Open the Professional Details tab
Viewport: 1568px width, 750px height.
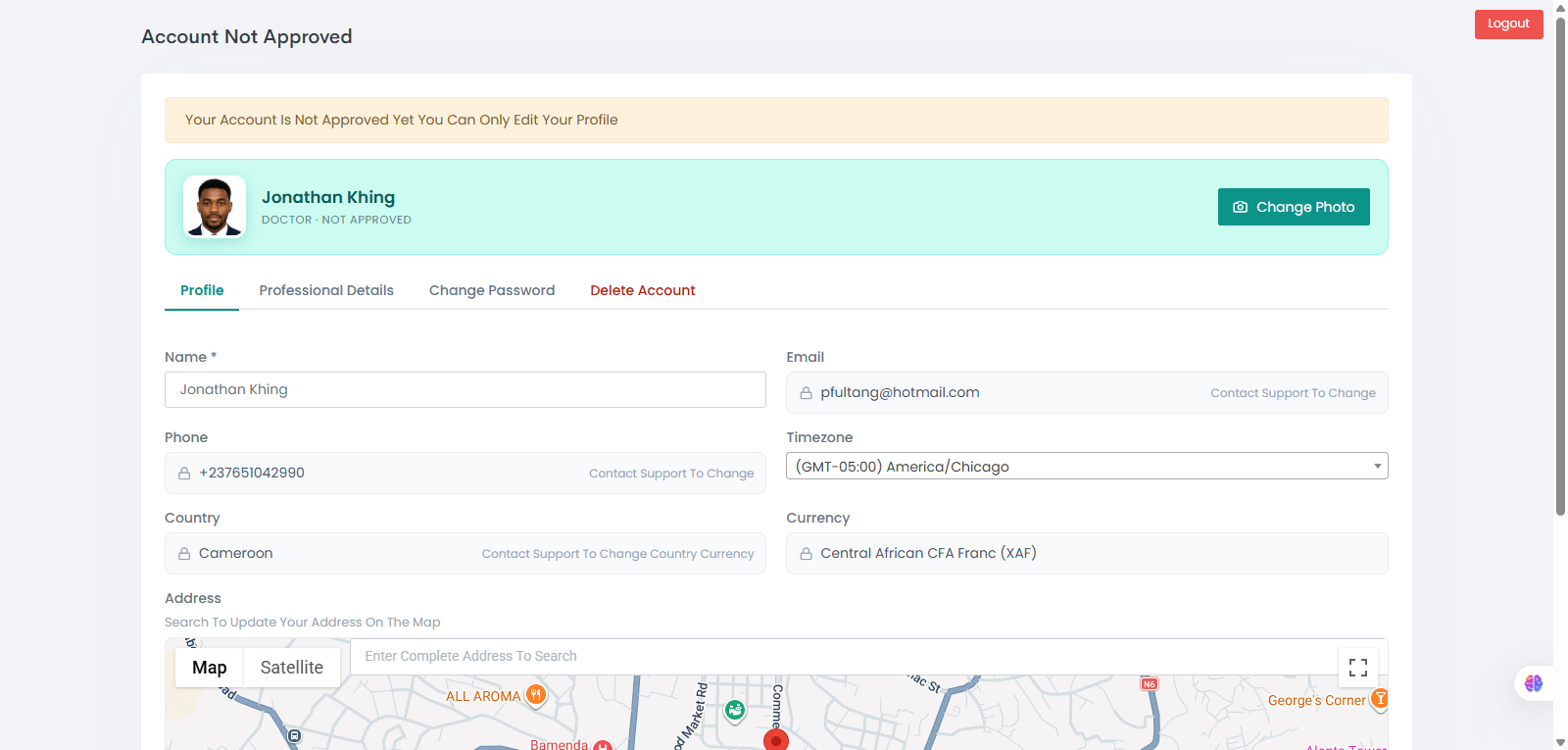coord(326,290)
